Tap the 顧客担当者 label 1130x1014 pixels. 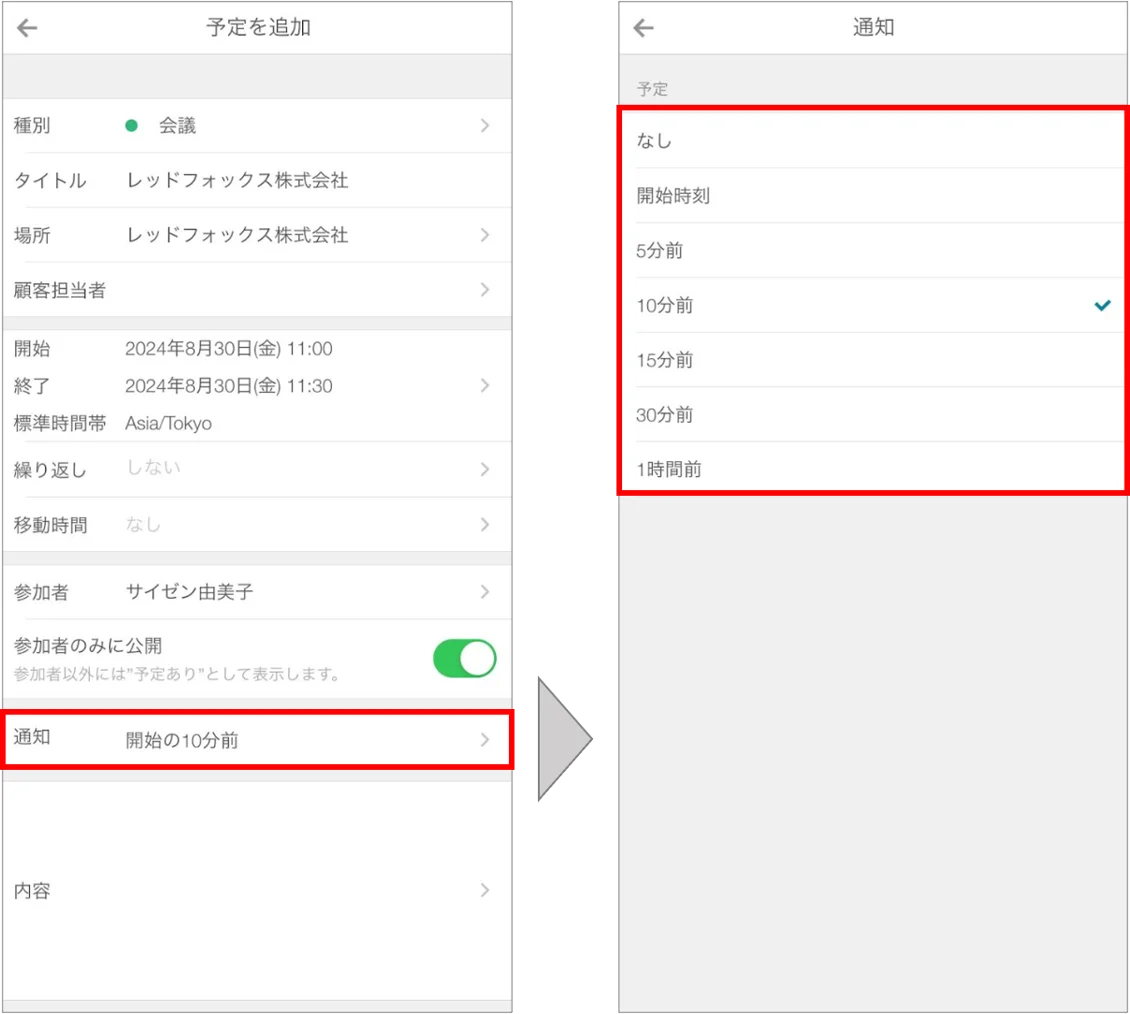pyautogui.click(x=60, y=290)
